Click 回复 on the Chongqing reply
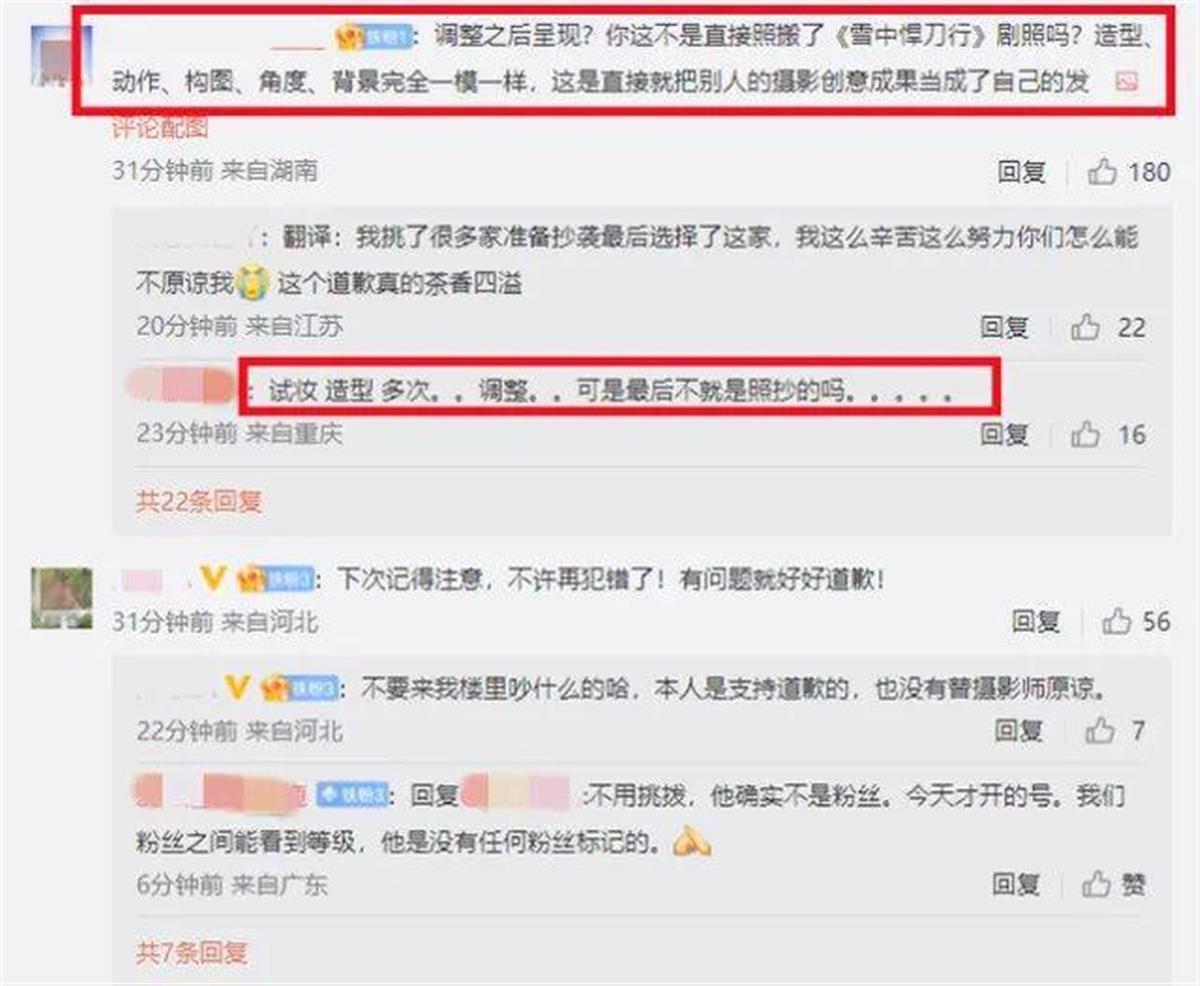Viewport: 1200px width, 986px height. point(1004,434)
